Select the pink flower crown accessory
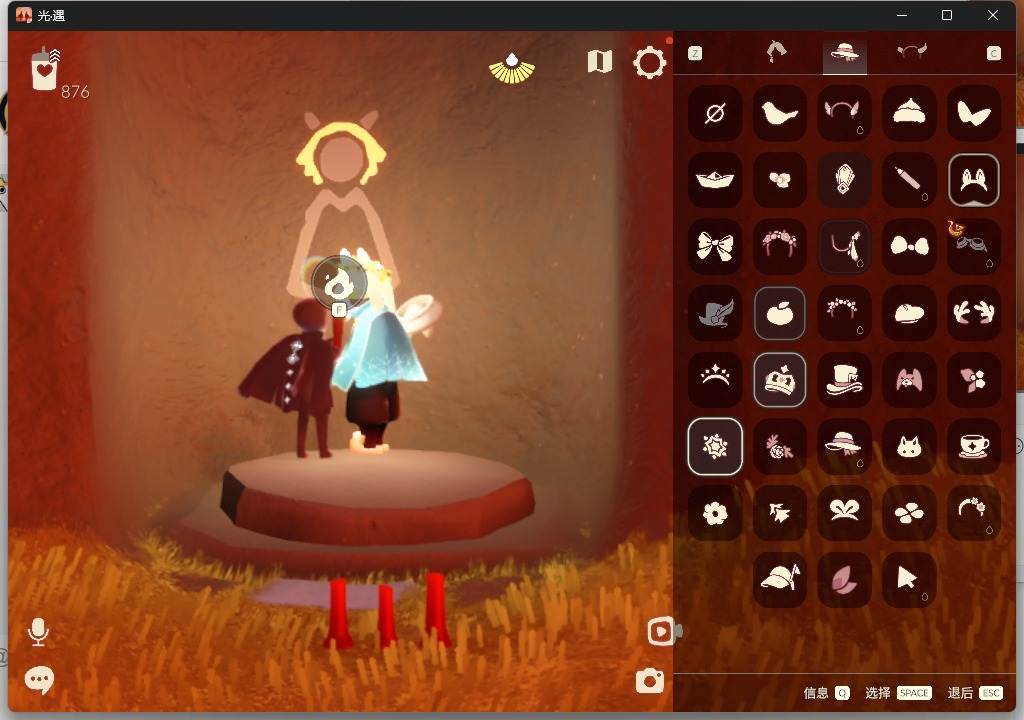The height and width of the screenshot is (720, 1024). click(780, 247)
